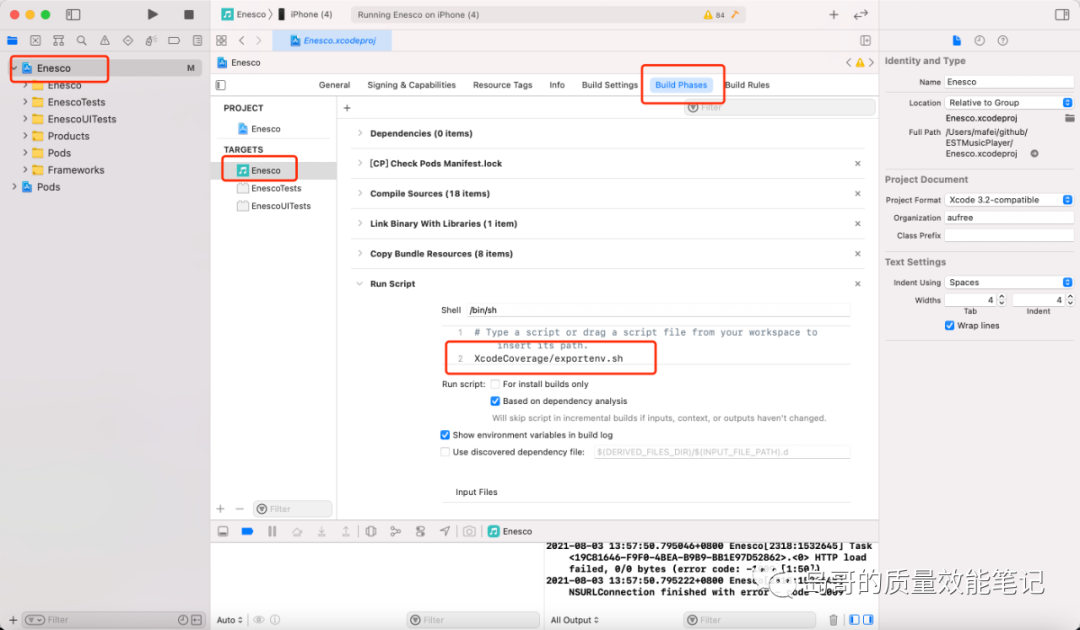1080x630 pixels.
Task: Run the Enesco scheme with the play button
Action: pos(152,14)
